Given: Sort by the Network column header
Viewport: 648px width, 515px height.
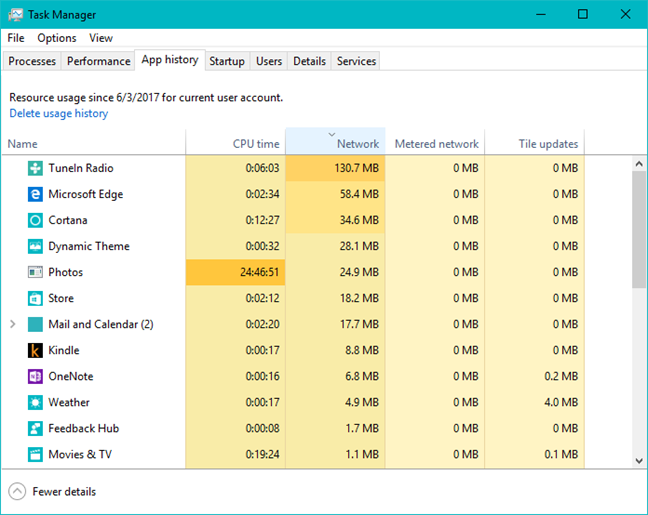Looking at the screenshot, I should point(335,141).
